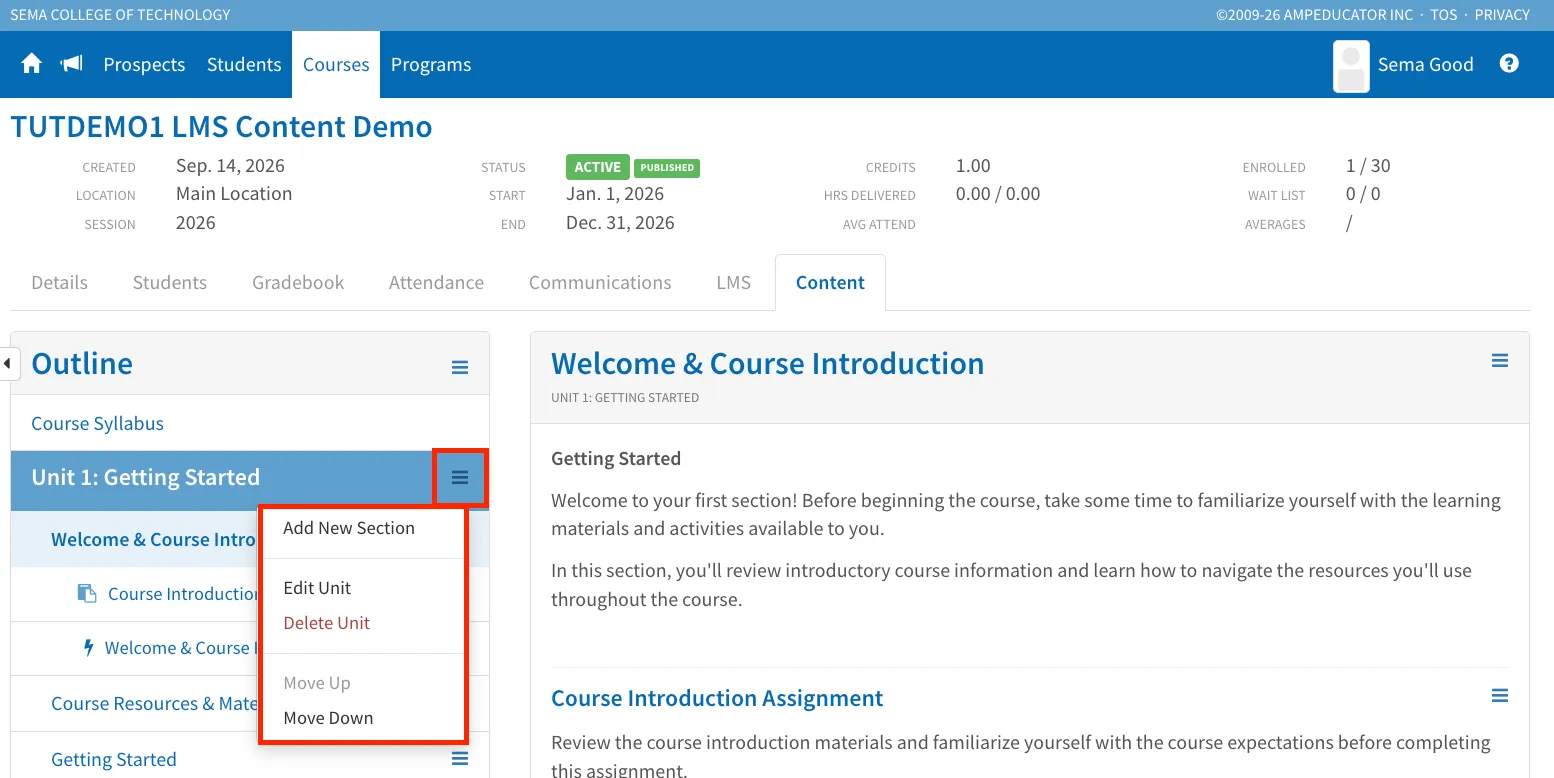Select Move Down in the unit menu
Image resolution: width=1554 pixels, height=778 pixels.
point(328,718)
